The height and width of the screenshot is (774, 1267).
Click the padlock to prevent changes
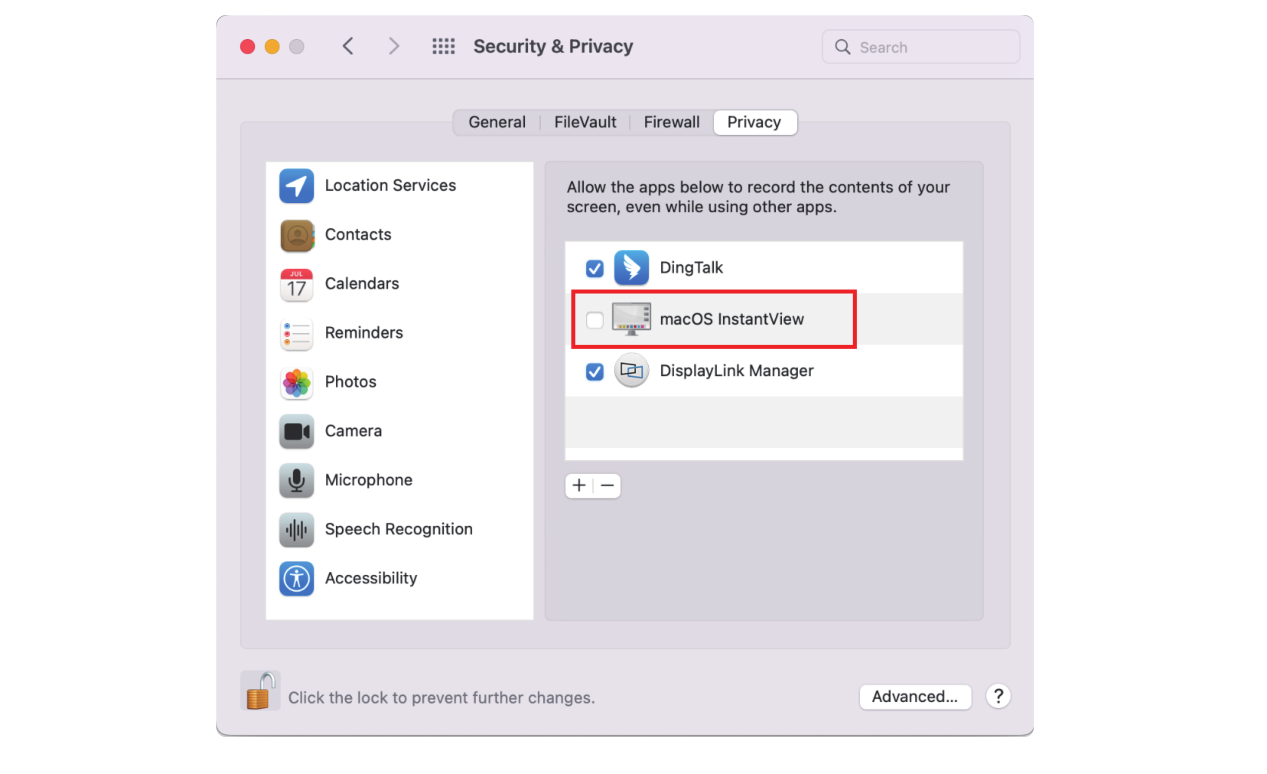pyautogui.click(x=261, y=691)
